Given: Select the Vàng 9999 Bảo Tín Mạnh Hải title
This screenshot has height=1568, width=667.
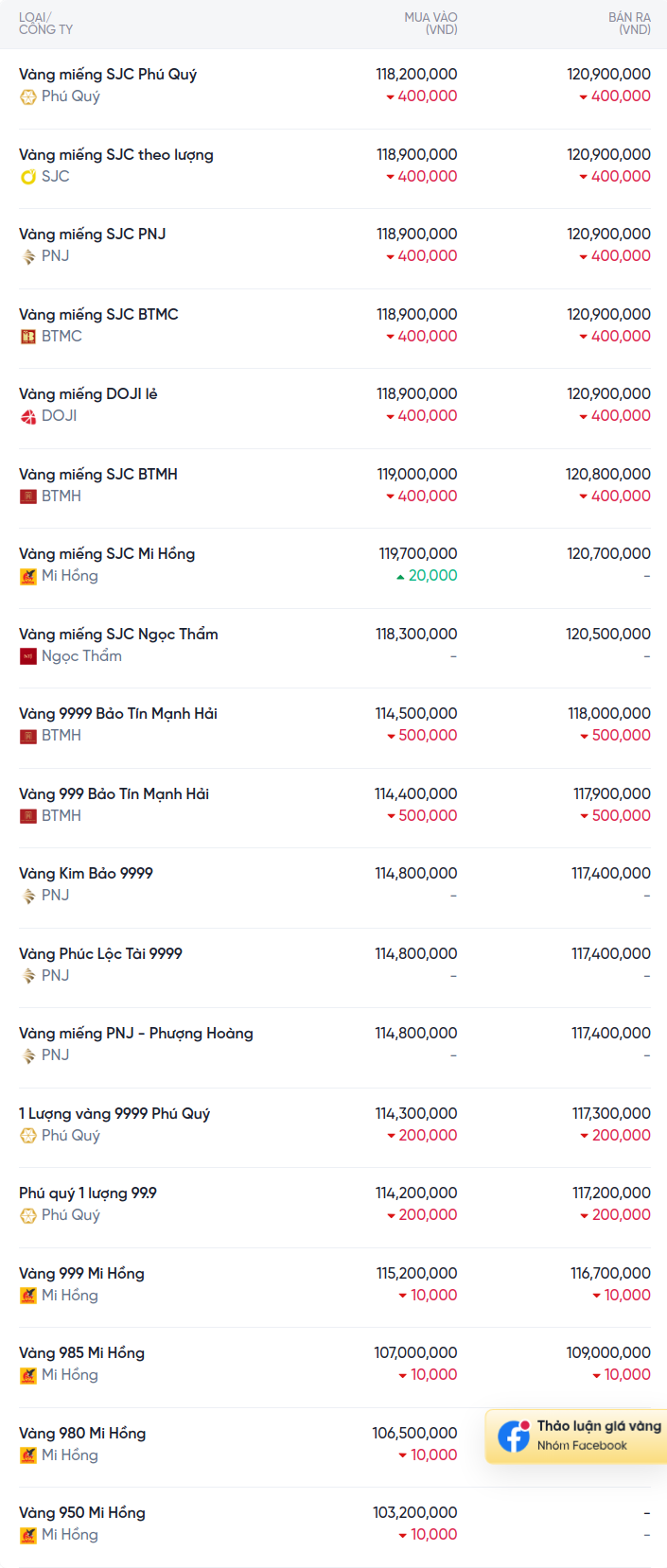Looking at the screenshot, I should coord(118,714).
